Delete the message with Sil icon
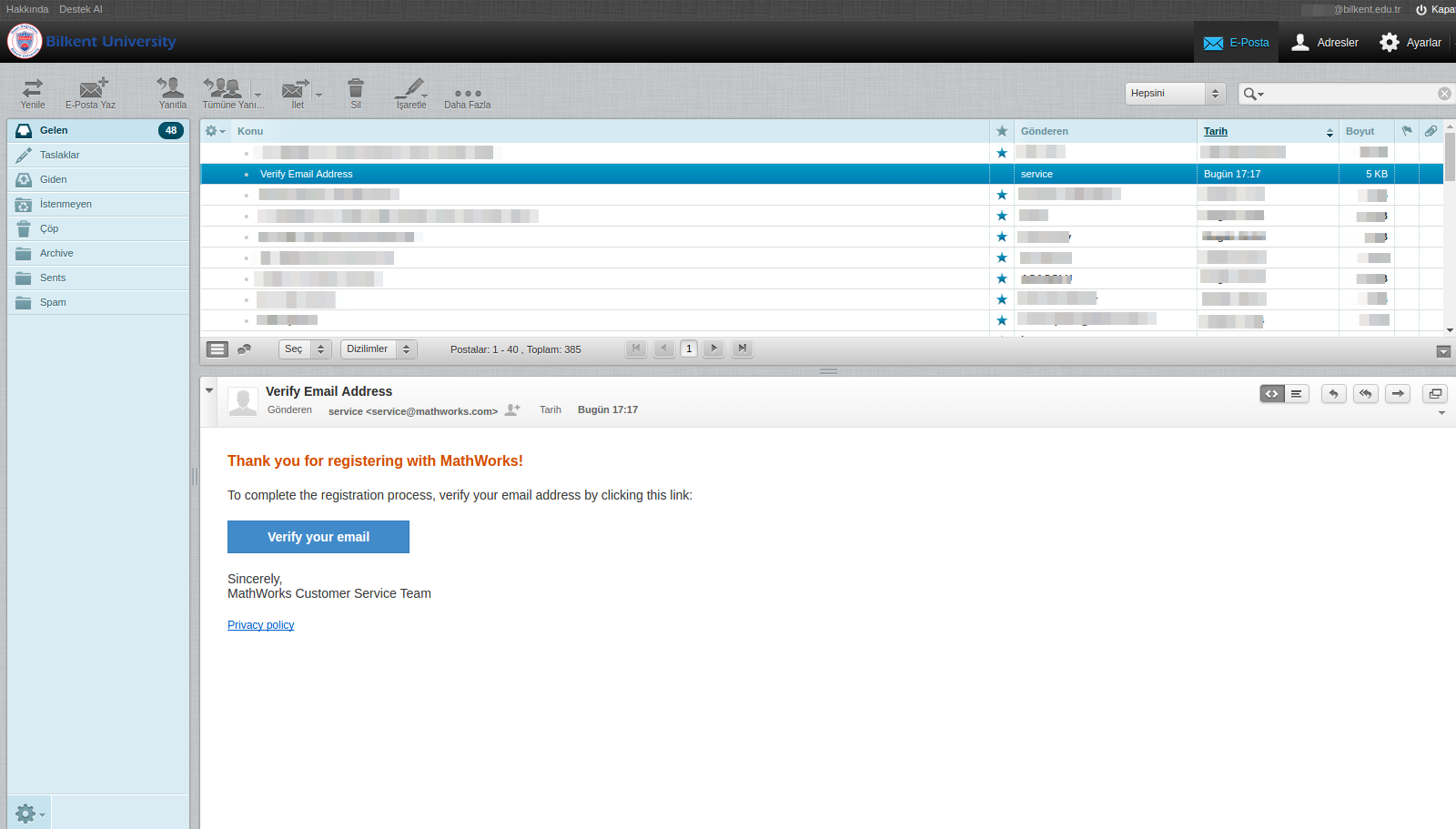This screenshot has width=1456, height=829. [x=356, y=93]
